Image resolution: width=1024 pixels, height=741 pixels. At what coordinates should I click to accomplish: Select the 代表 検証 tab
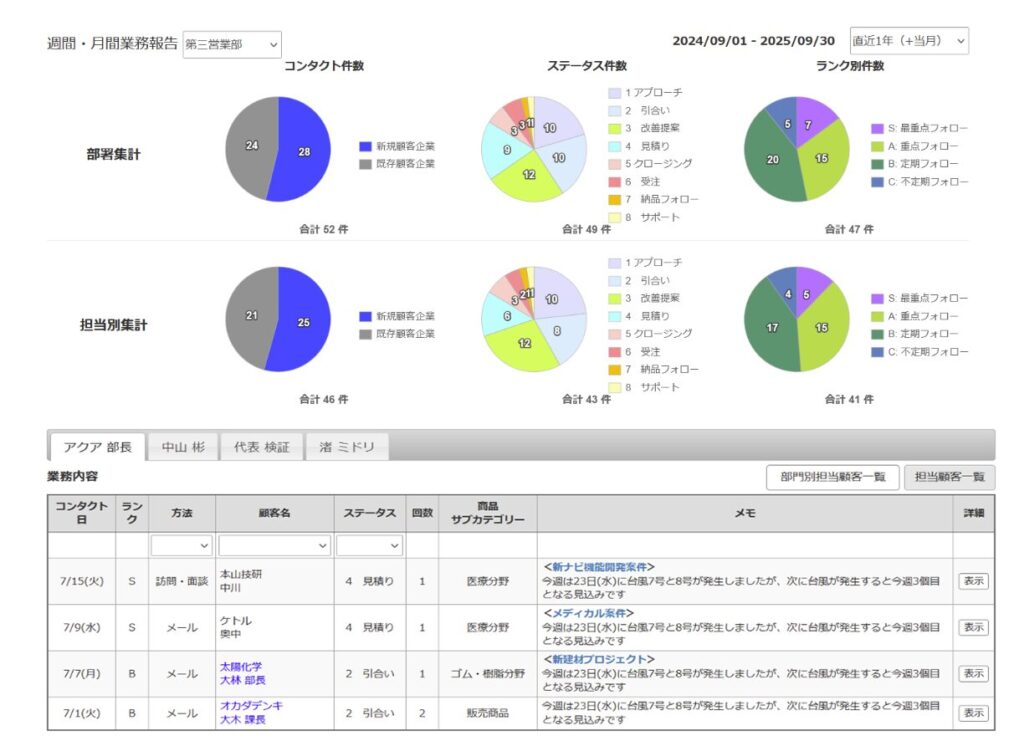(261, 447)
